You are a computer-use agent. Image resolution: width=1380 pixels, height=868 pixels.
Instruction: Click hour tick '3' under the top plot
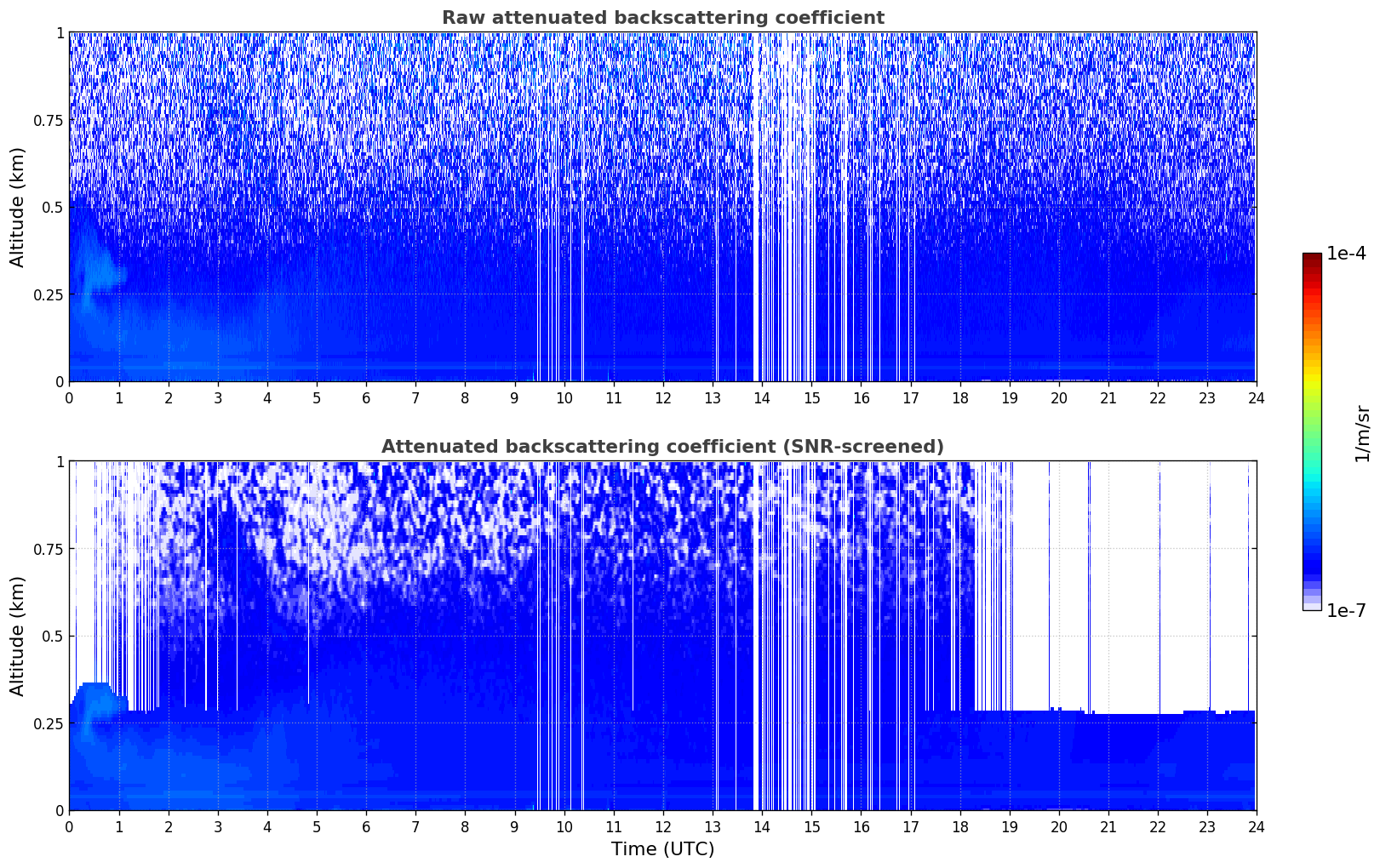[218, 397]
